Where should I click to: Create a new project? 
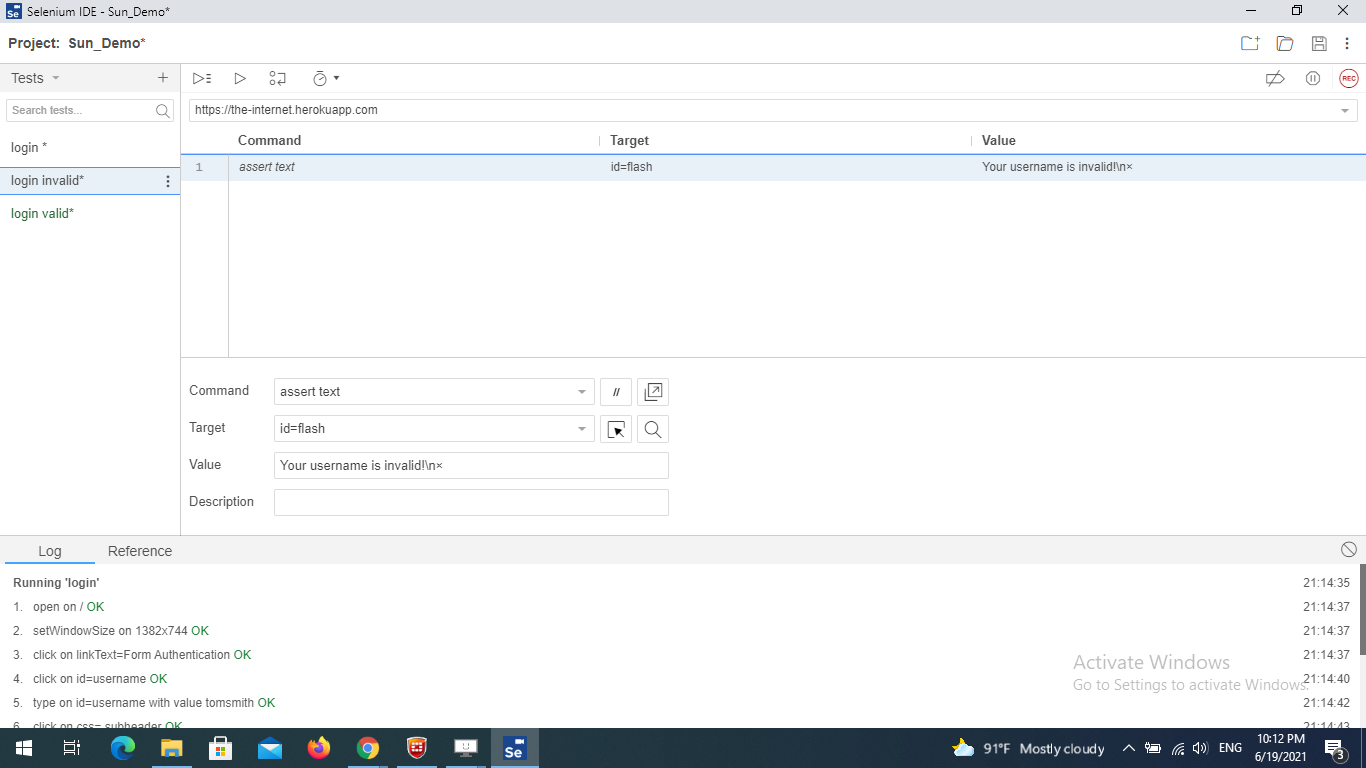1250,43
